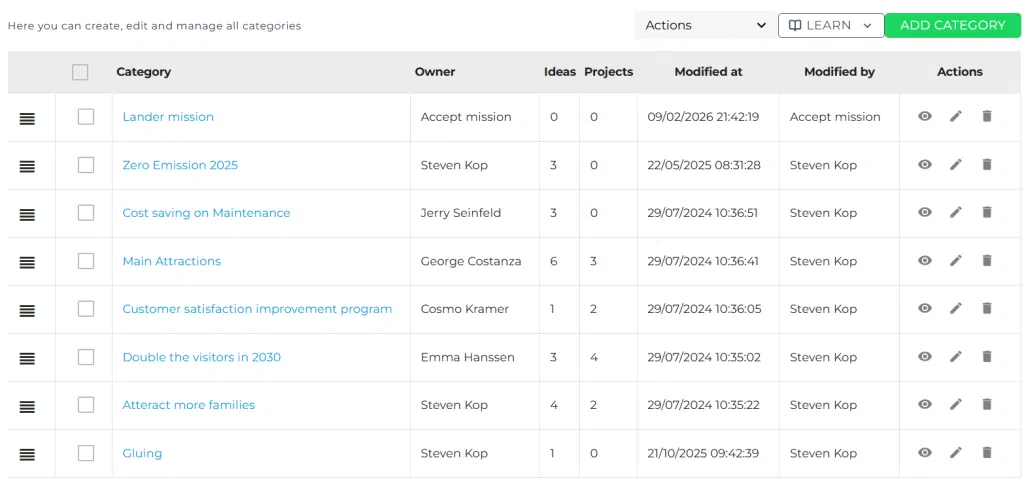Delete the Cost saving on Maintenance category
This screenshot has height=490, width=1024.
coord(987,212)
